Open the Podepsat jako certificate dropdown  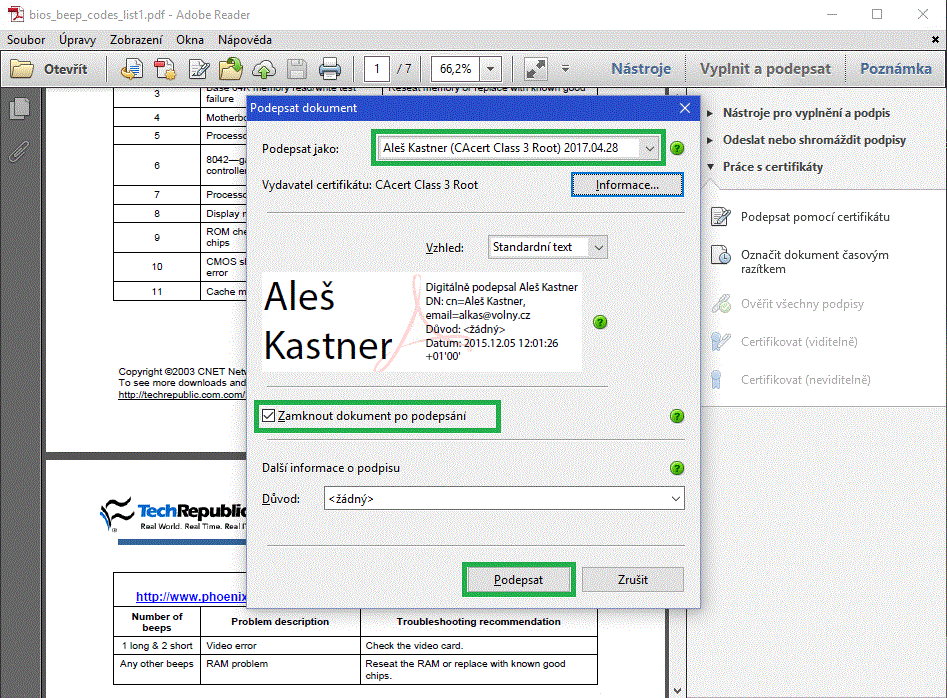coord(650,148)
